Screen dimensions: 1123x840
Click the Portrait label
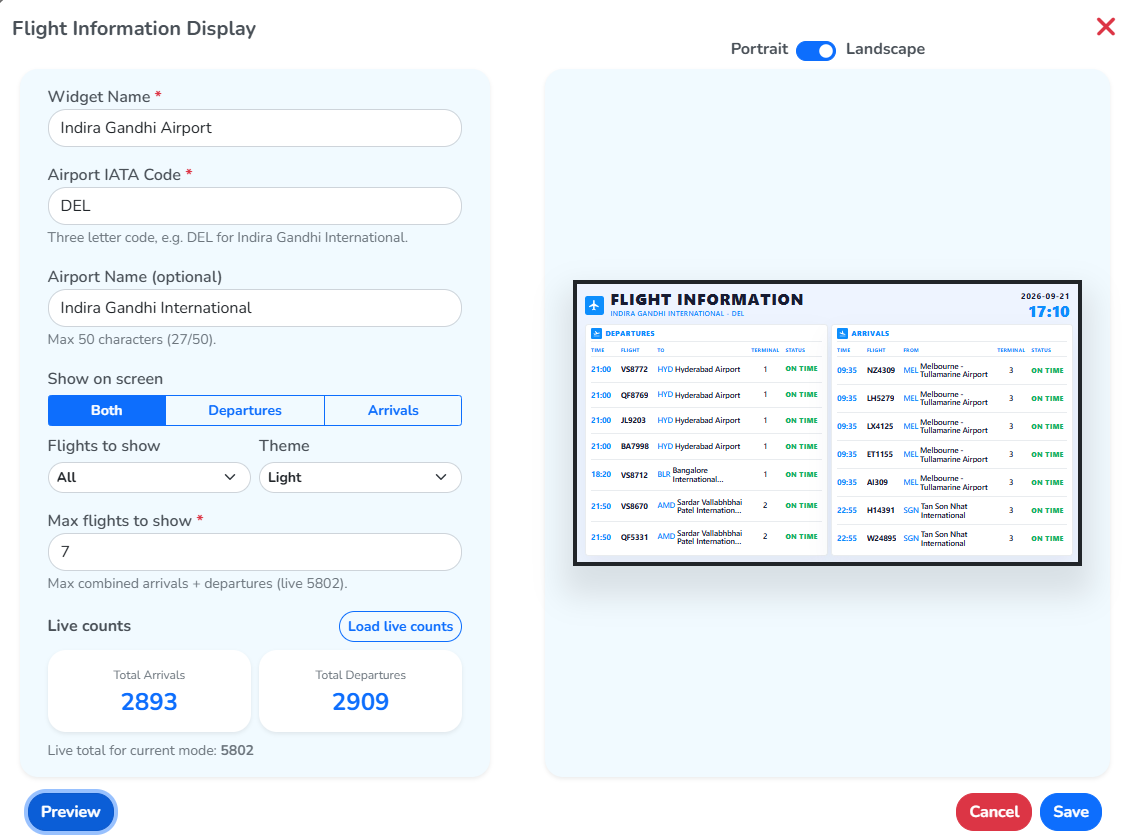(x=759, y=49)
